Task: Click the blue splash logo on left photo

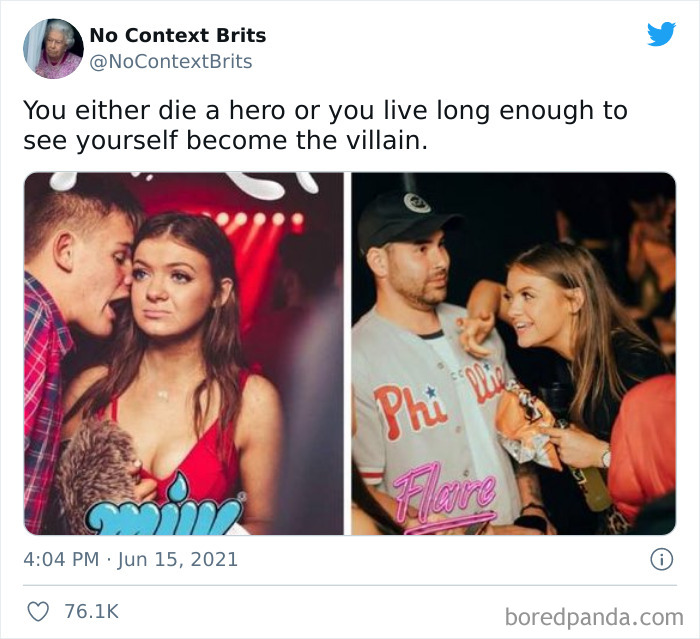Action: [x=164, y=508]
